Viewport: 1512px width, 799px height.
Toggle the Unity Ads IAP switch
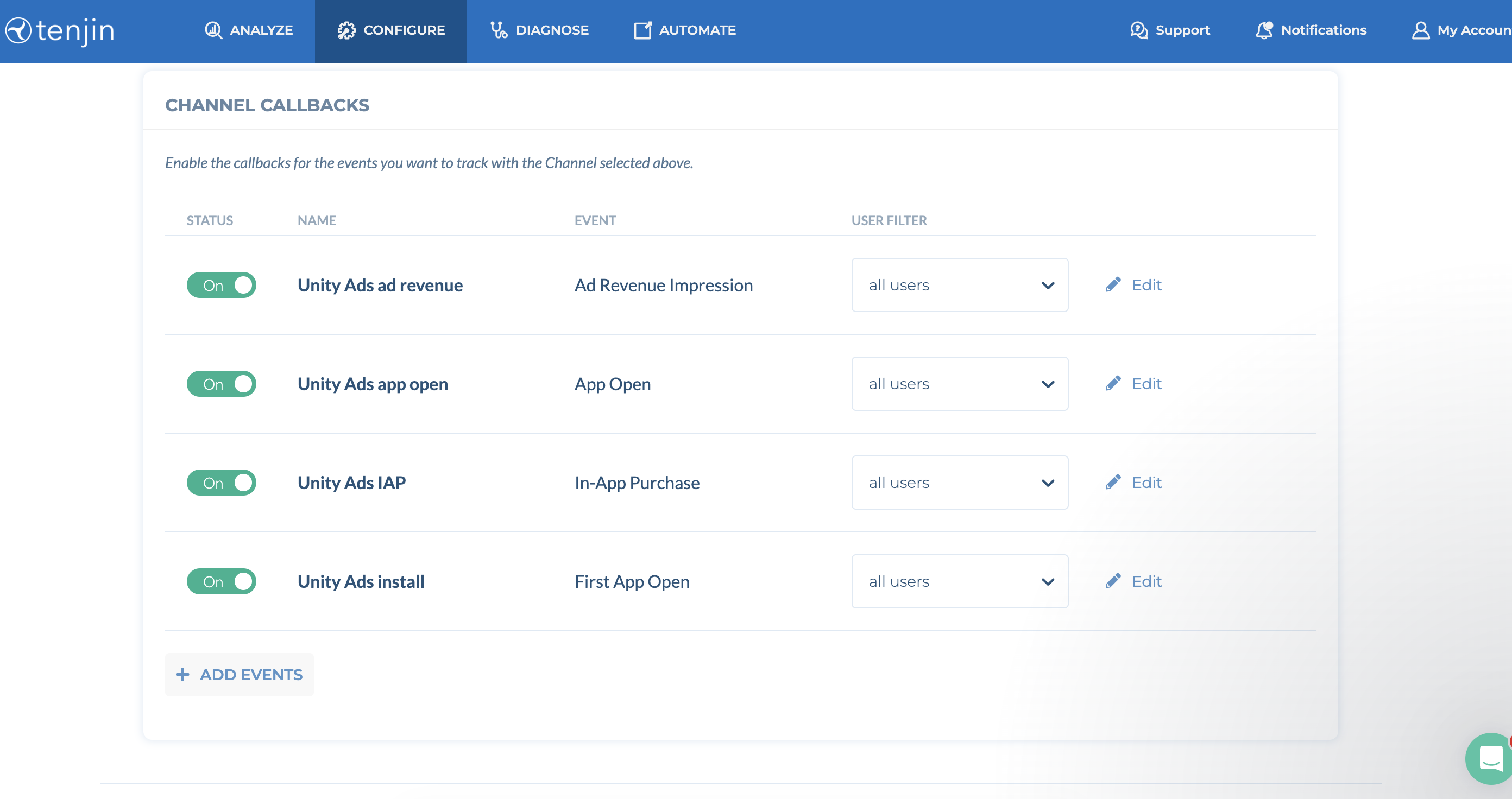click(221, 483)
